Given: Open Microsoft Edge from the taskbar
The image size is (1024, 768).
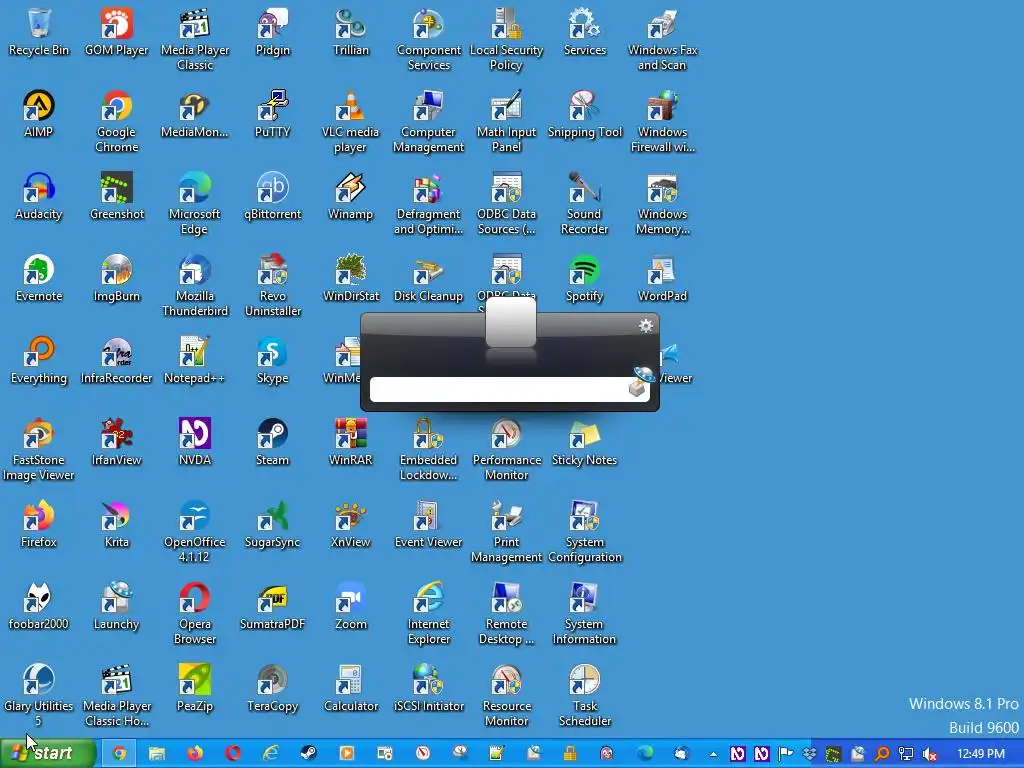Looking at the screenshot, I should (645, 753).
